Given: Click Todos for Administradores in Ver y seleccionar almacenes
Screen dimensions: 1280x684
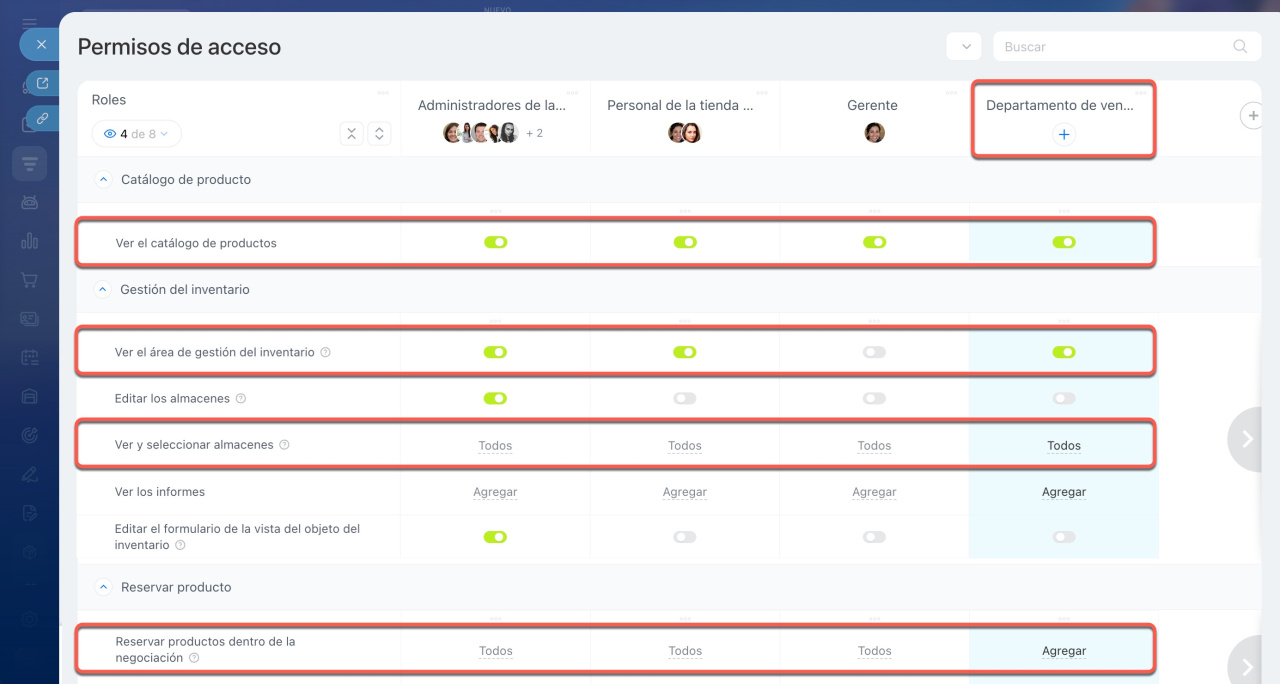Looking at the screenshot, I should click(x=495, y=446).
